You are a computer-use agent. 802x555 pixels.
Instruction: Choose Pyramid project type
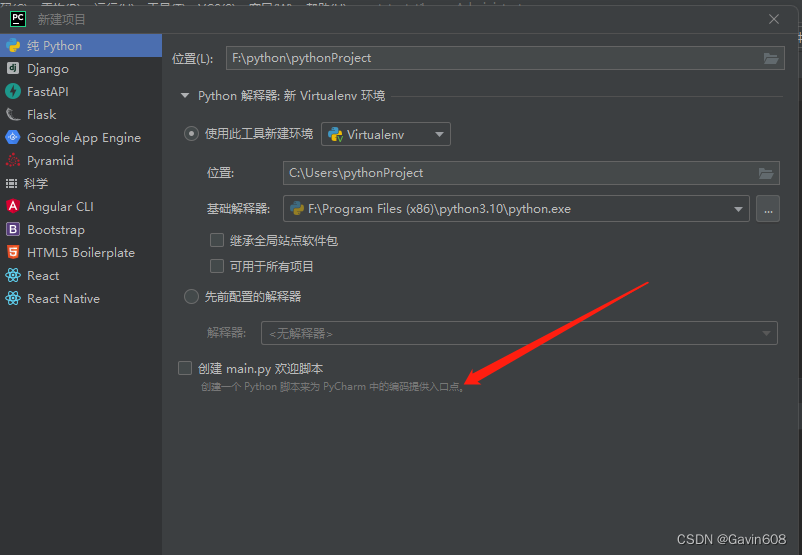(x=81, y=161)
